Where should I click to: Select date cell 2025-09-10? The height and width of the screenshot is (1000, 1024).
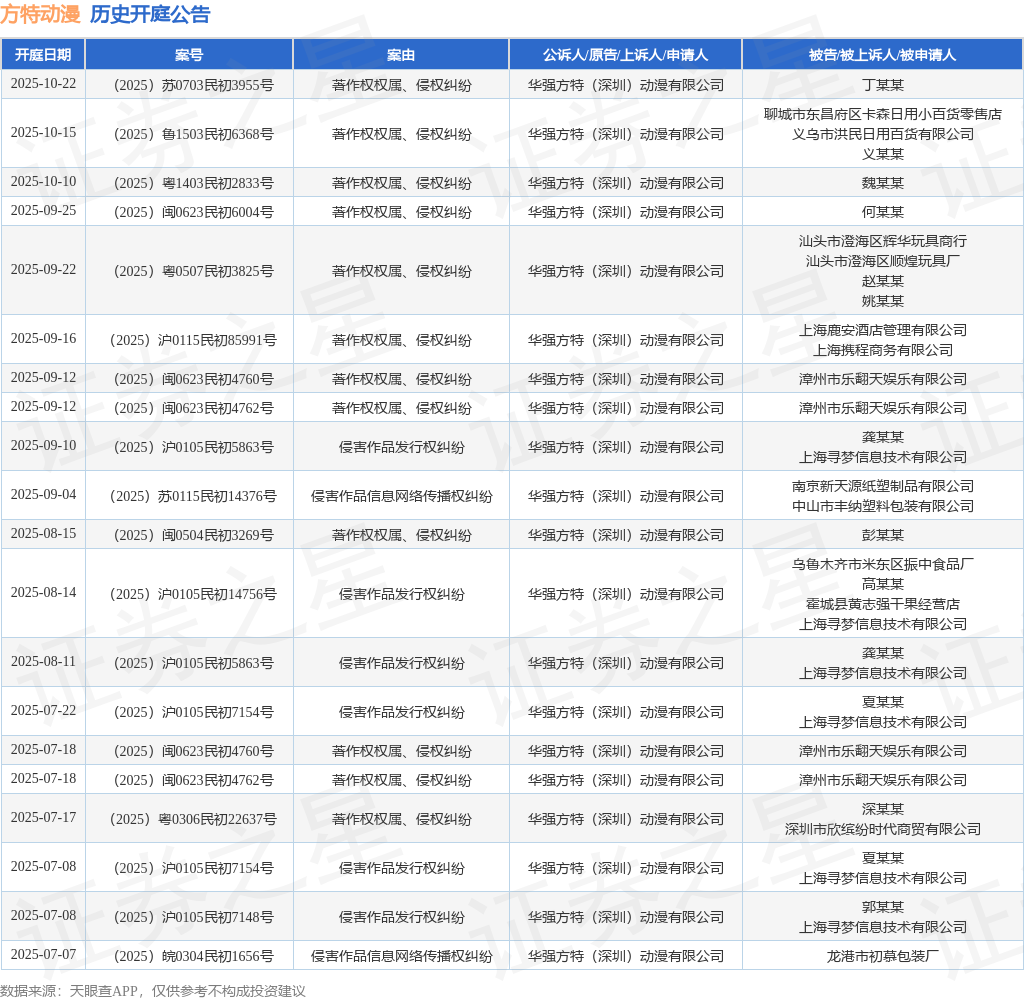point(43,445)
